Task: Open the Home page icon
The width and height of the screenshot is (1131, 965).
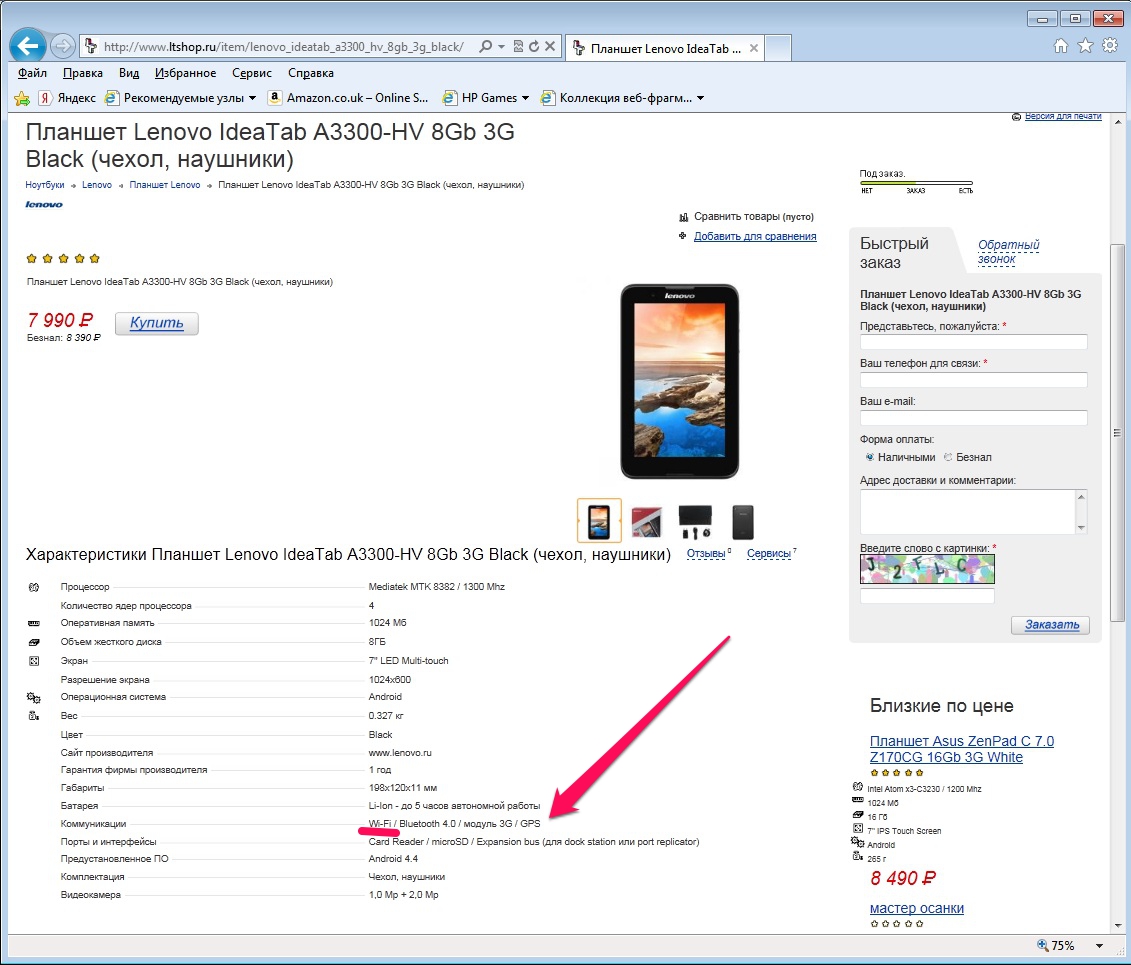Action: click(x=1060, y=46)
